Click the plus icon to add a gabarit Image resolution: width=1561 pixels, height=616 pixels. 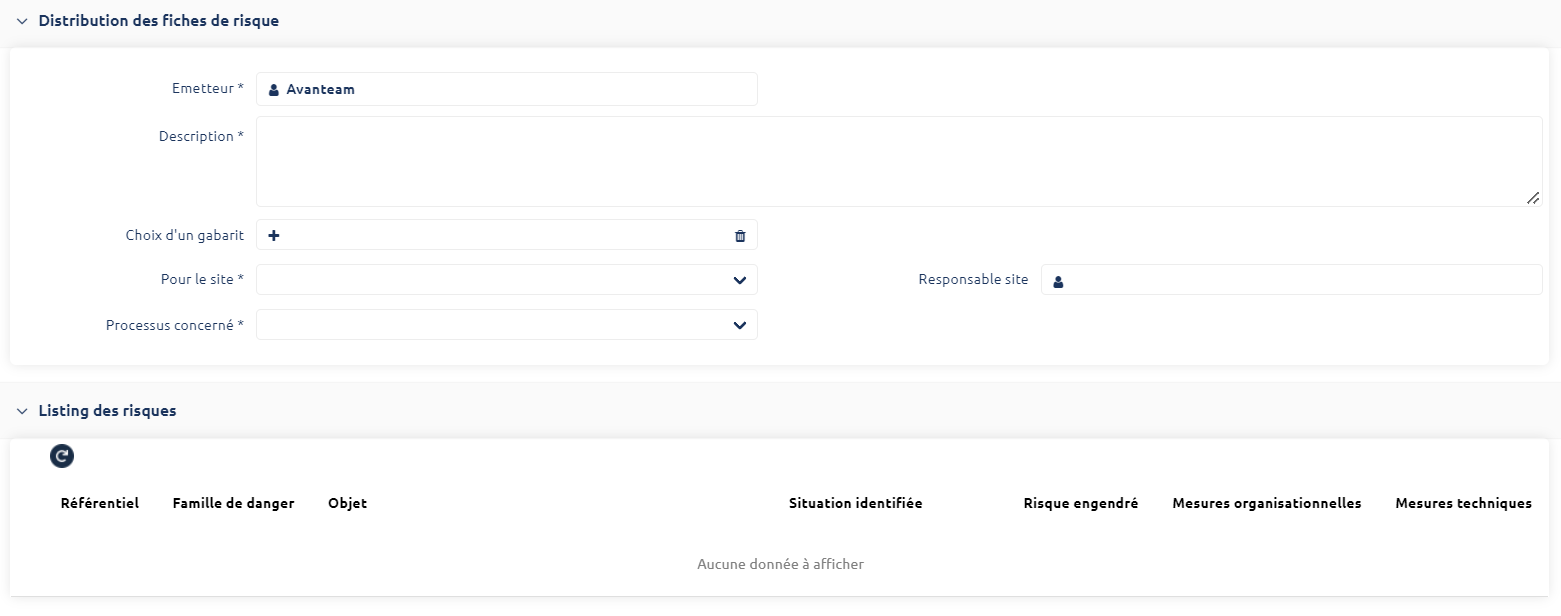(273, 235)
